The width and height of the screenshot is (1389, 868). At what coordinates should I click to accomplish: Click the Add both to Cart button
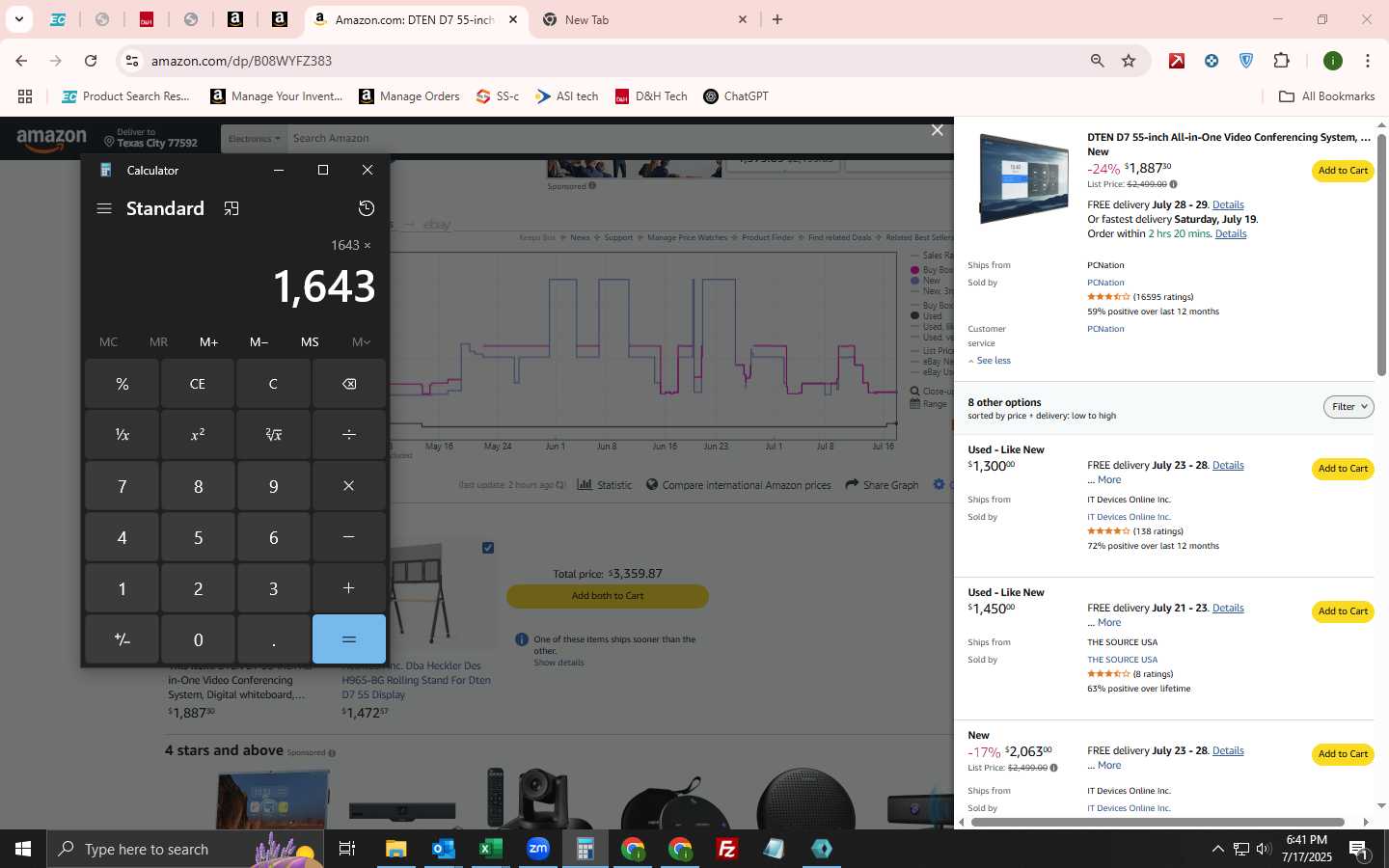coord(608,596)
